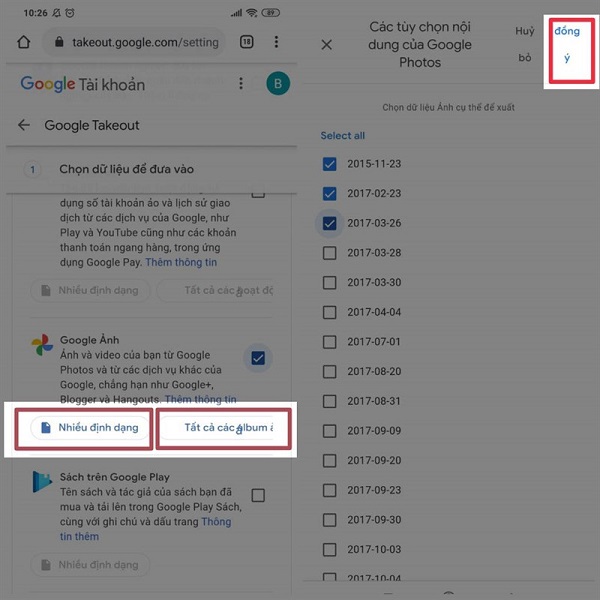Image resolution: width=600 pixels, height=600 pixels.
Task: Open the Chrome three-dot menu
Action: [276, 42]
